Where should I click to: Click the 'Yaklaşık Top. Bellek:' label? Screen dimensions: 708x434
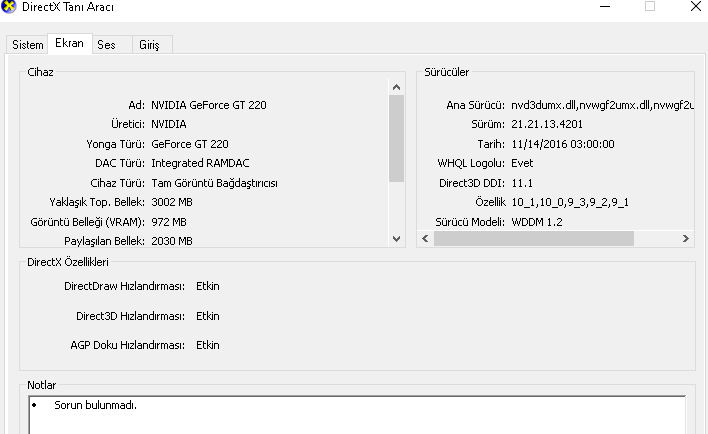coord(97,202)
